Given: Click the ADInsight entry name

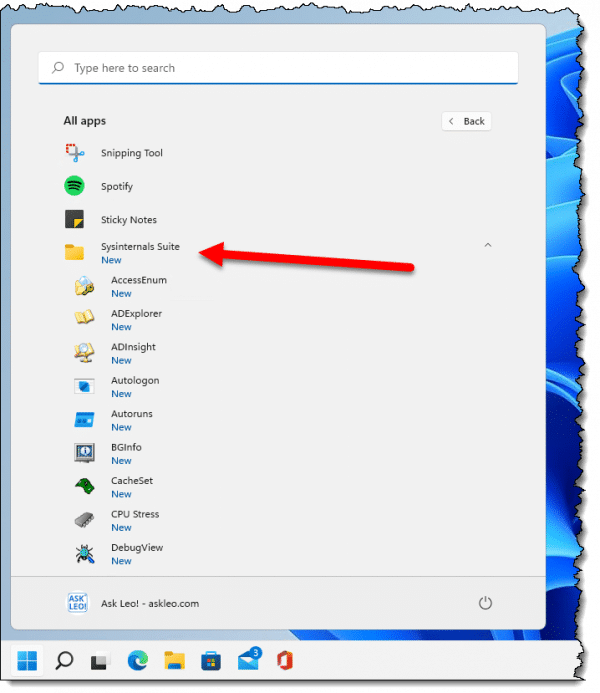Looking at the screenshot, I should click(x=133, y=347).
